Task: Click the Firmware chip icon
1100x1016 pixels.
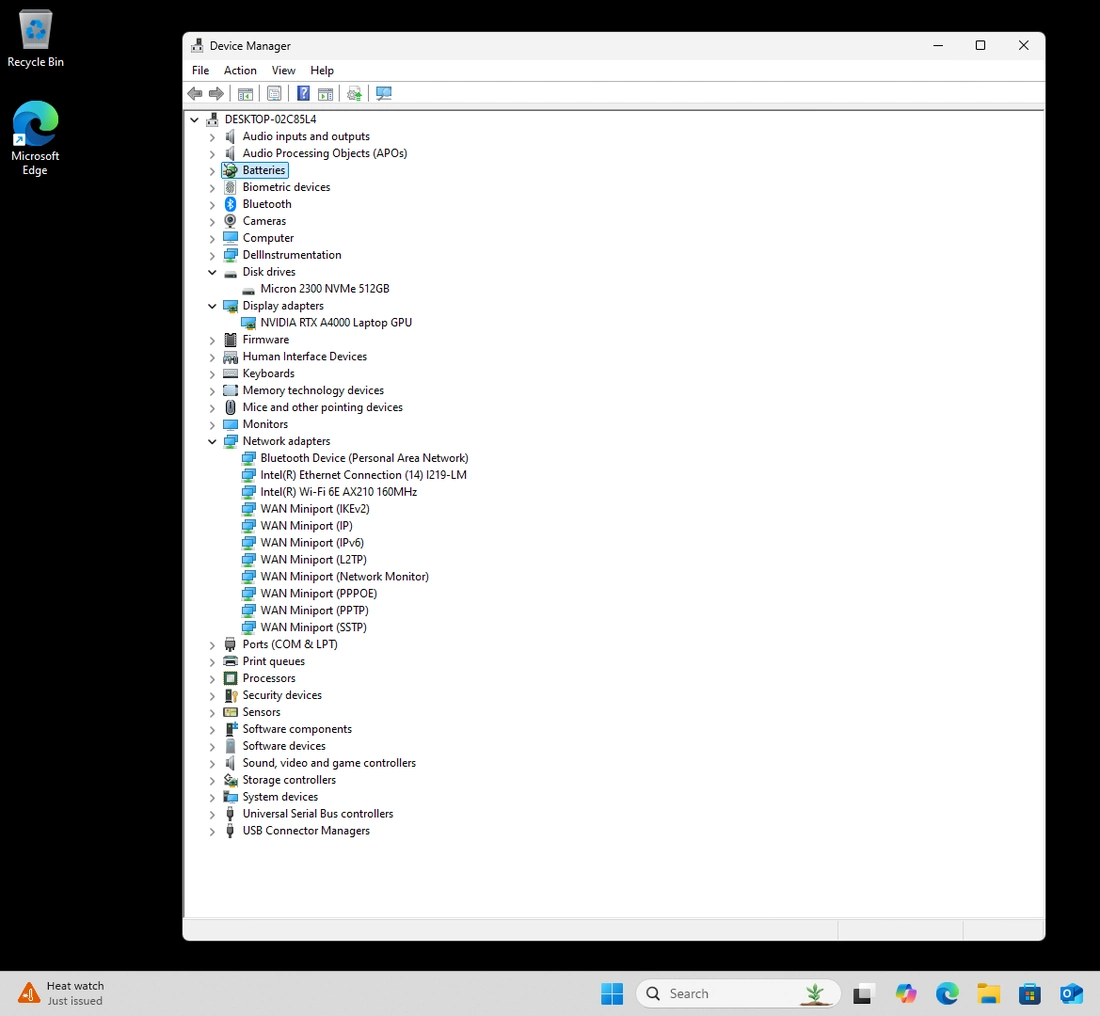Action: point(230,340)
